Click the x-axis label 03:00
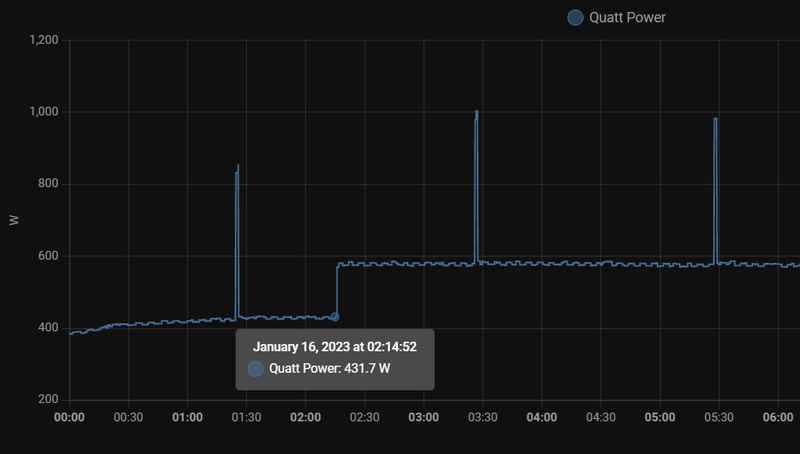 pos(423,417)
